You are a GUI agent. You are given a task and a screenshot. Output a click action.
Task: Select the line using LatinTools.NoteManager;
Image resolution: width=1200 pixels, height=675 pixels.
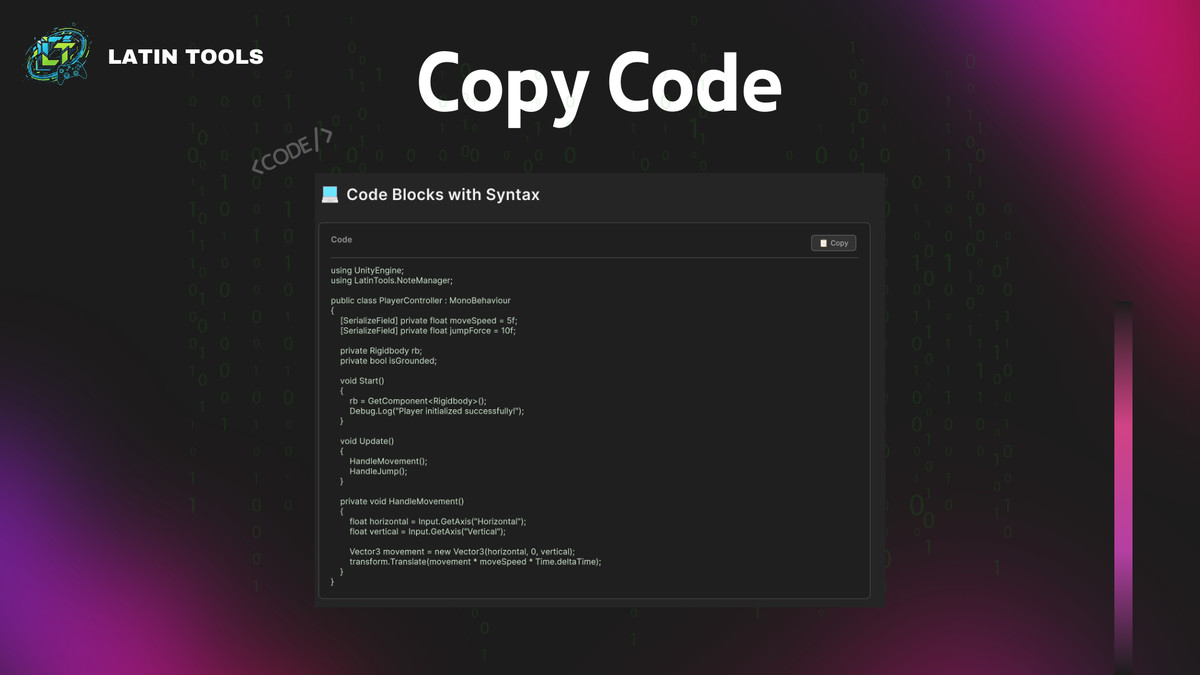click(392, 280)
